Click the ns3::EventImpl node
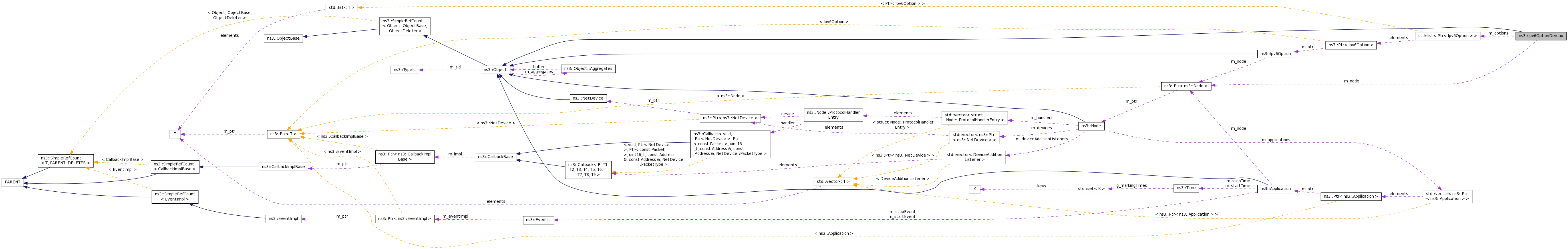This screenshot has height=249, width=1568. tap(283, 219)
